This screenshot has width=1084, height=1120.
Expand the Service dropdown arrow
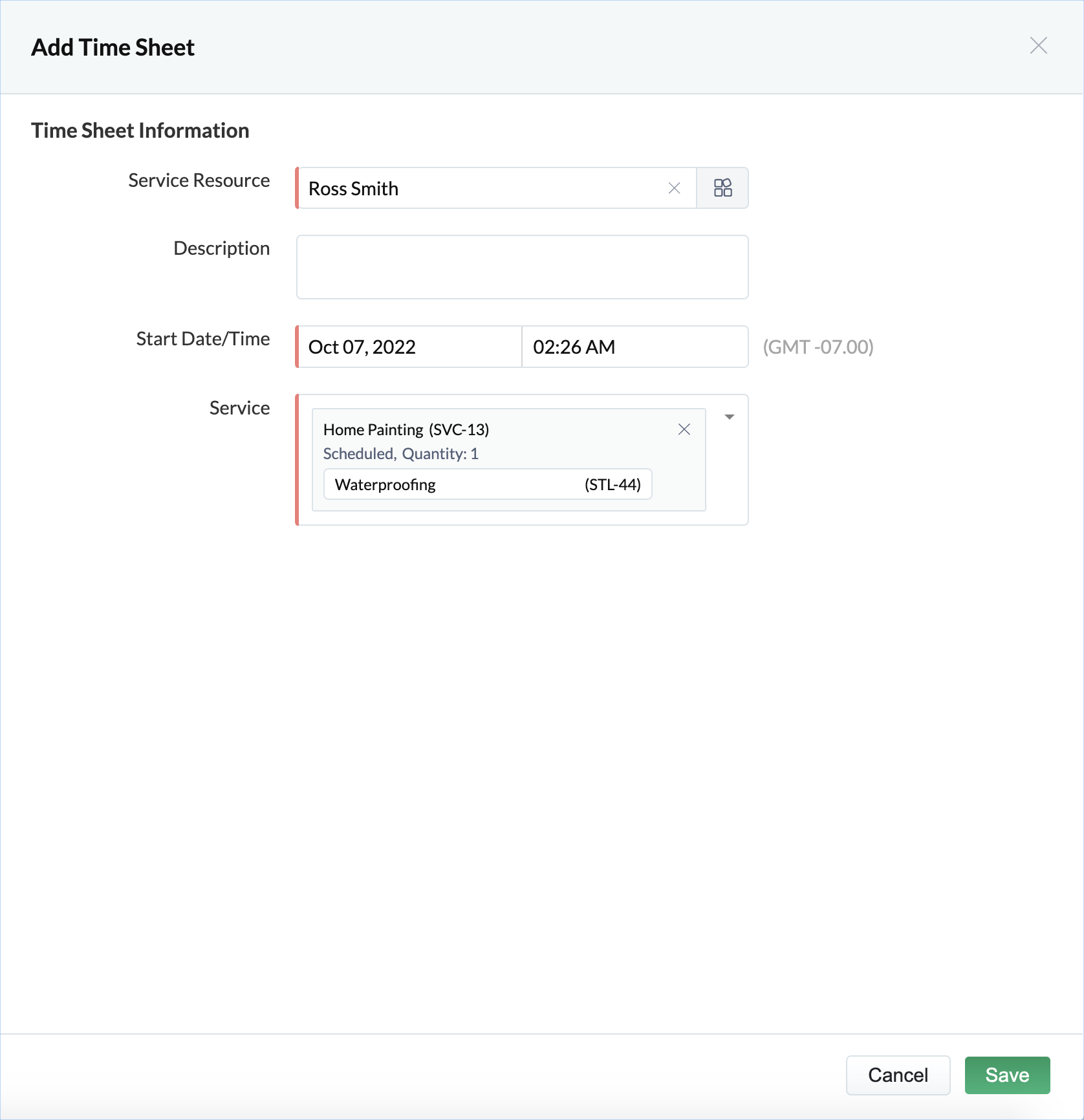730,417
